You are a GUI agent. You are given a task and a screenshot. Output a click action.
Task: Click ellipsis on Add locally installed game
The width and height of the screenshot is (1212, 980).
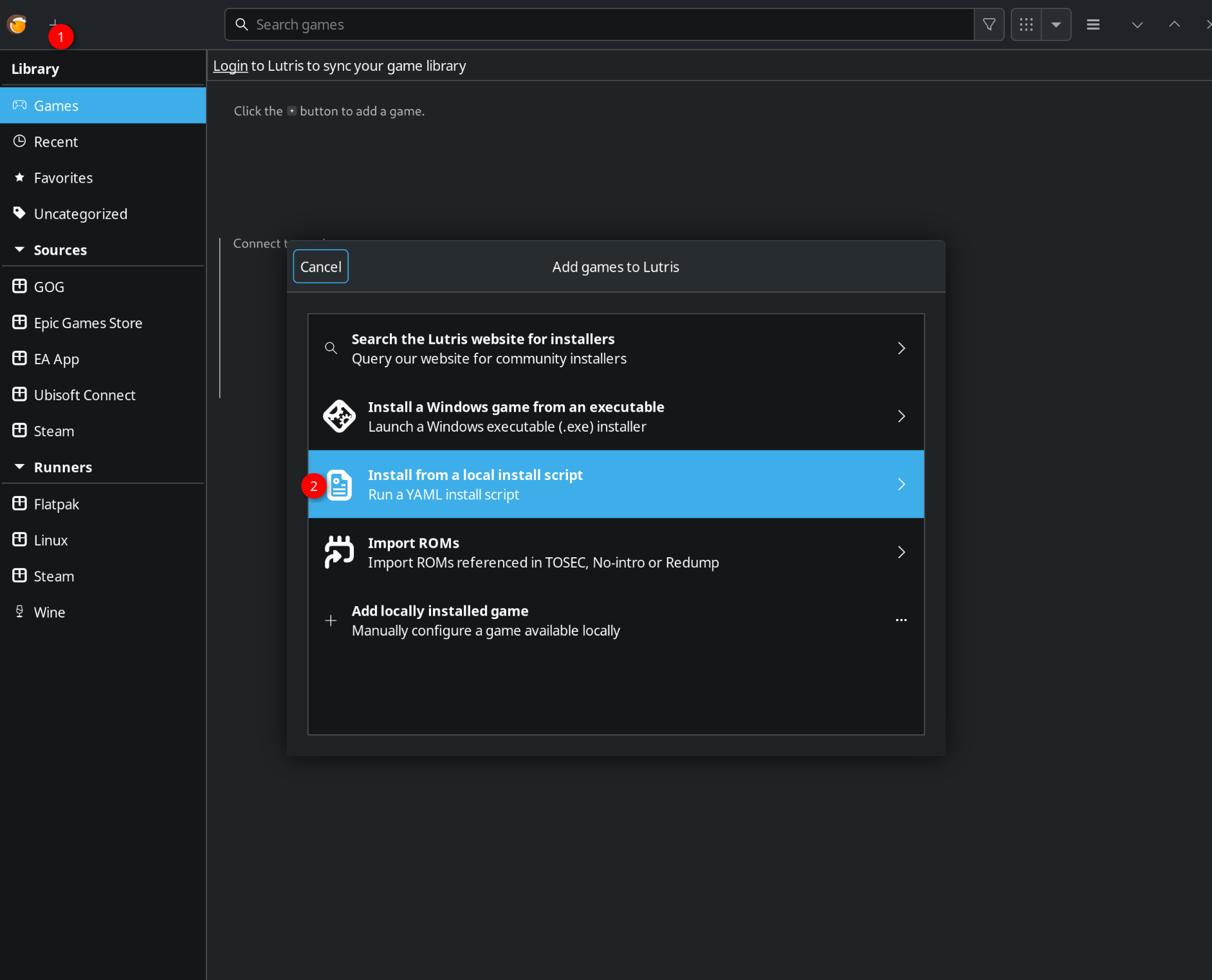[x=901, y=620]
